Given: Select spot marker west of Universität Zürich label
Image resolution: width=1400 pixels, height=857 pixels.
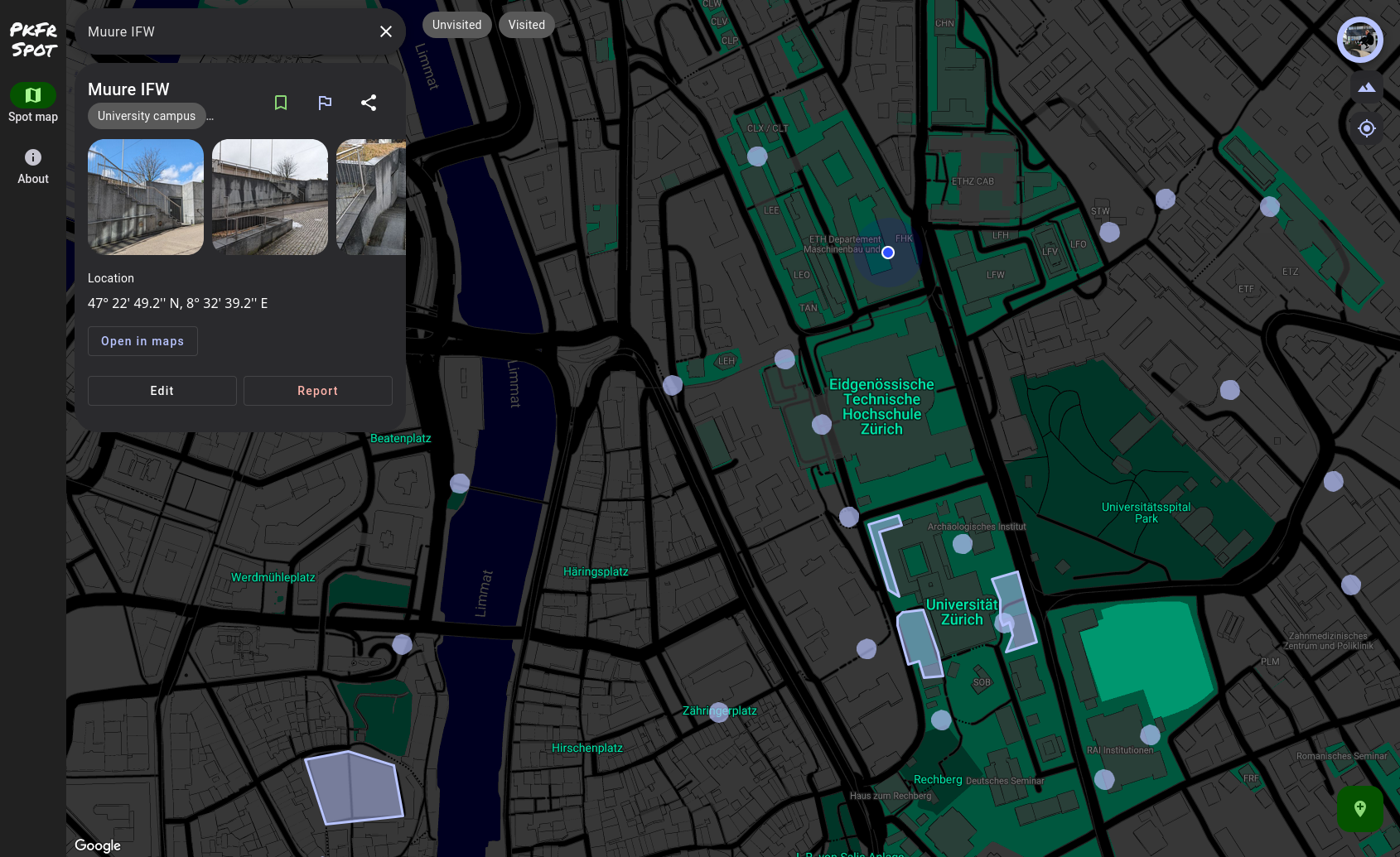Looking at the screenshot, I should click(867, 649).
